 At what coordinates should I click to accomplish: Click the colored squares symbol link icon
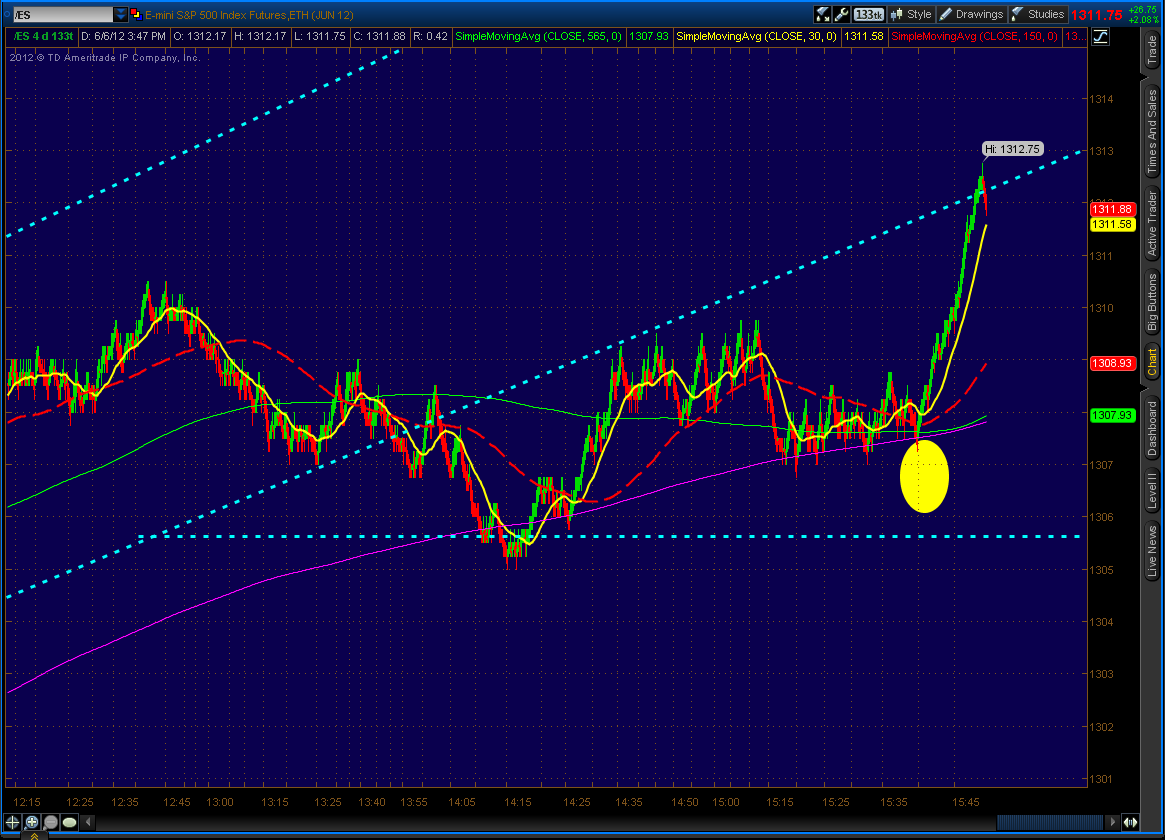(x=135, y=14)
